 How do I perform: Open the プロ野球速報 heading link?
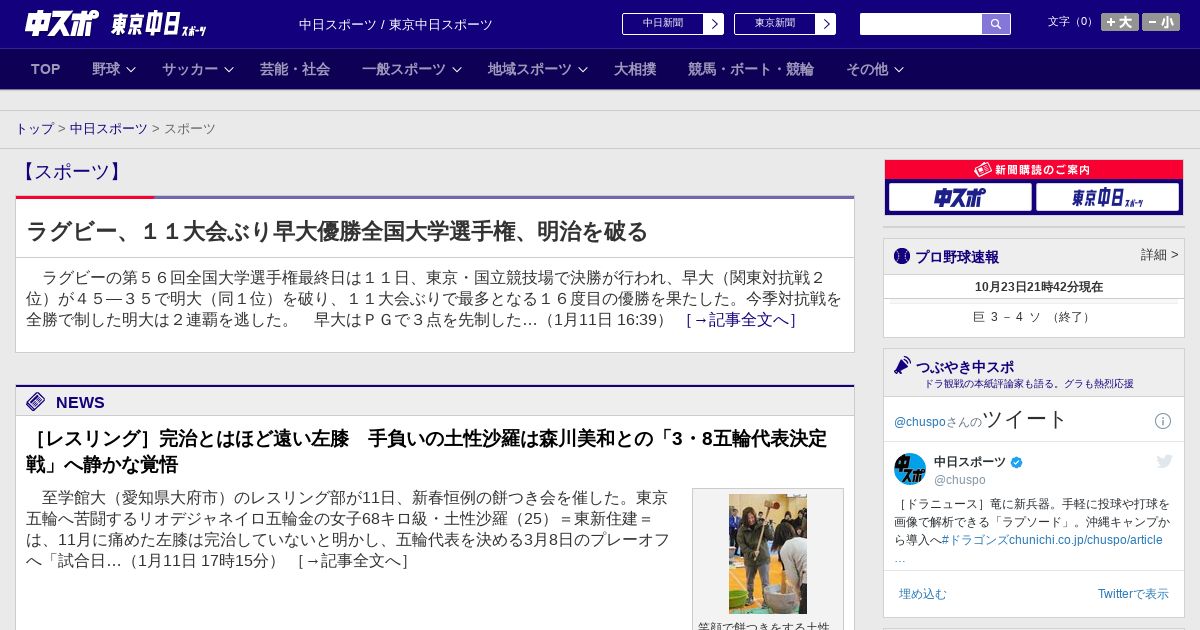pos(957,257)
